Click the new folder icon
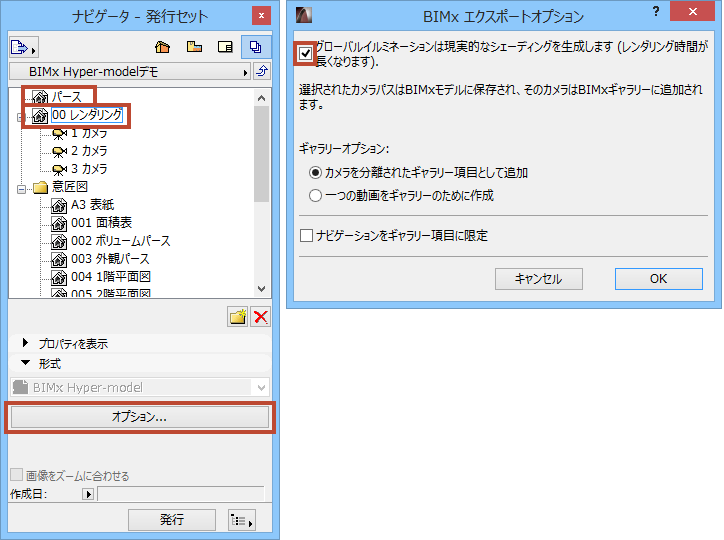 click(238, 317)
